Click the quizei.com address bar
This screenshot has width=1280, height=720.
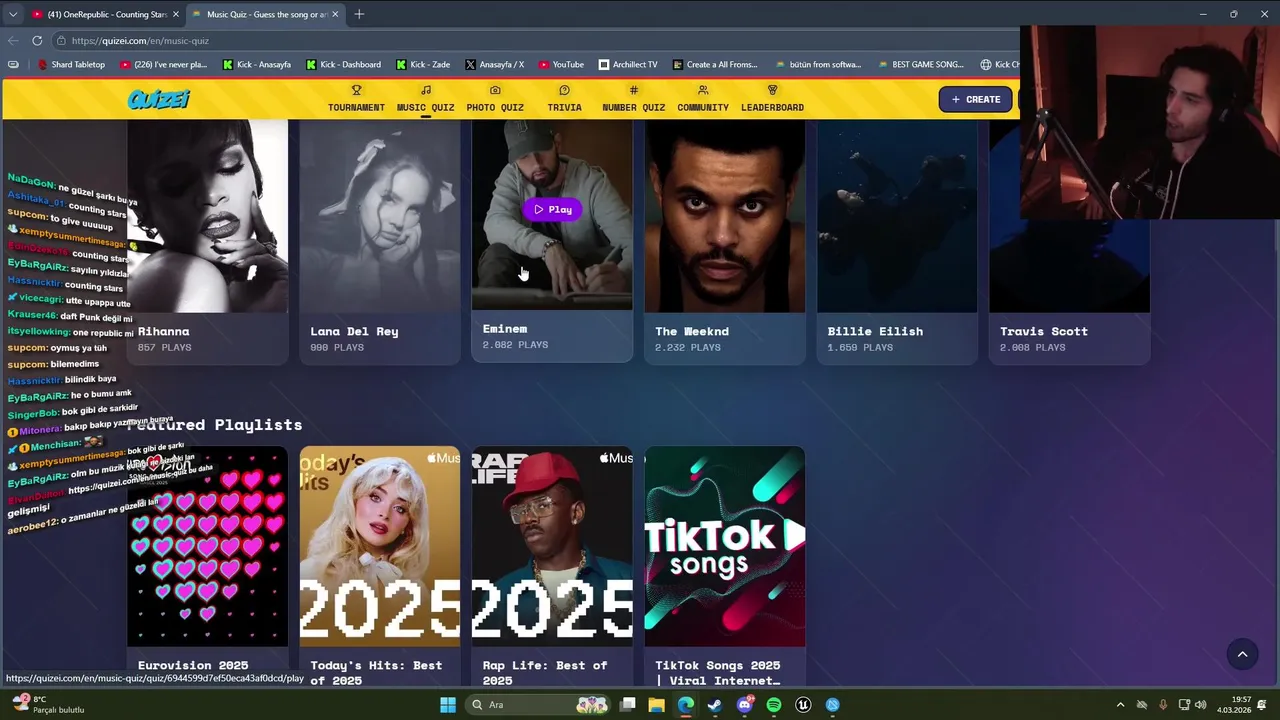(x=535, y=41)
